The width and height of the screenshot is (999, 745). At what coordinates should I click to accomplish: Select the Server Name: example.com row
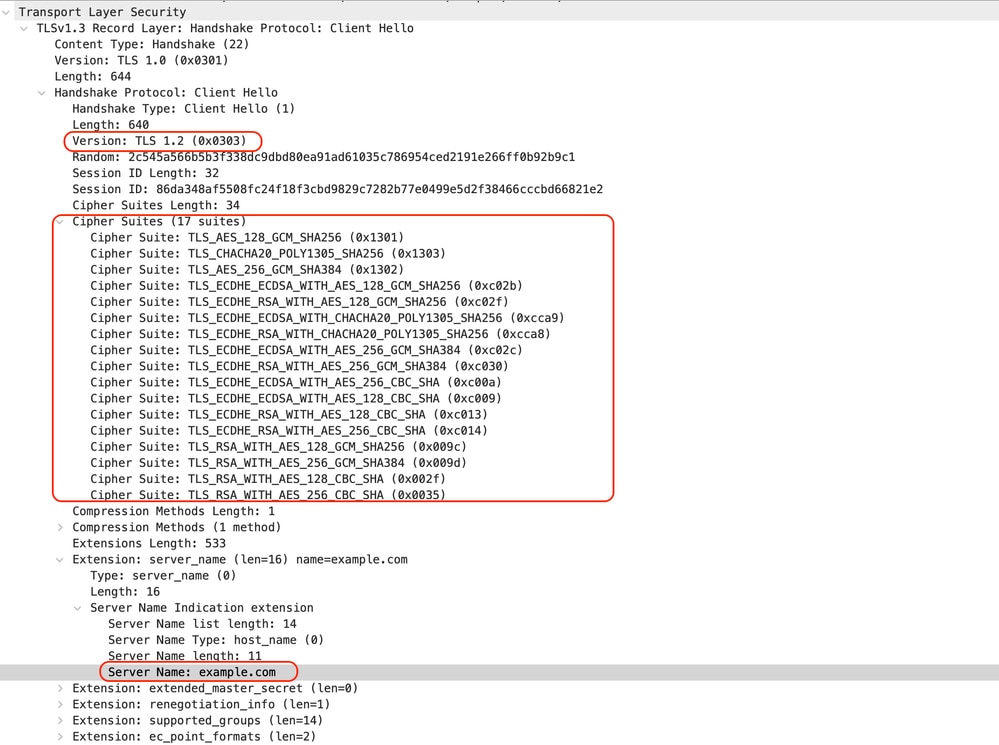[x=192, y=672]
